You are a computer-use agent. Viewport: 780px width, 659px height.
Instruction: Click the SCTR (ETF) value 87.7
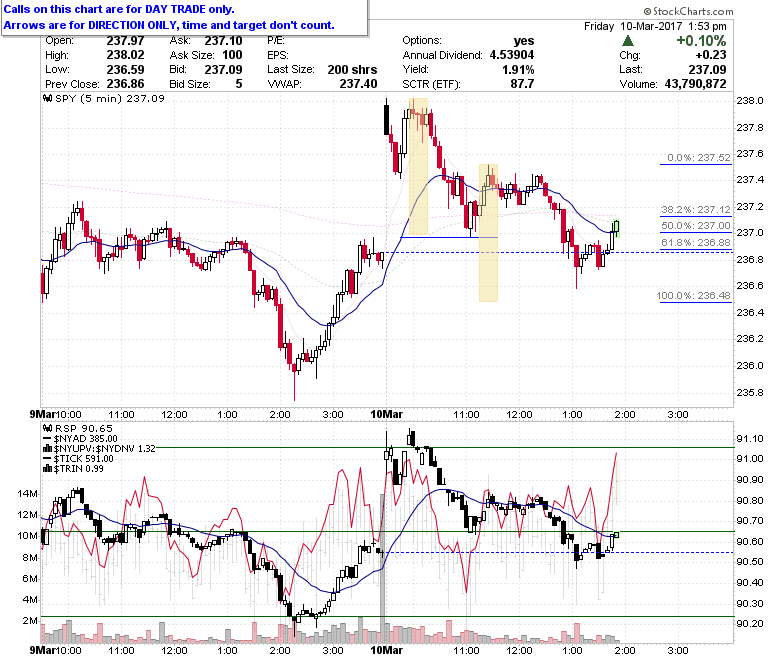coord(522,84)
